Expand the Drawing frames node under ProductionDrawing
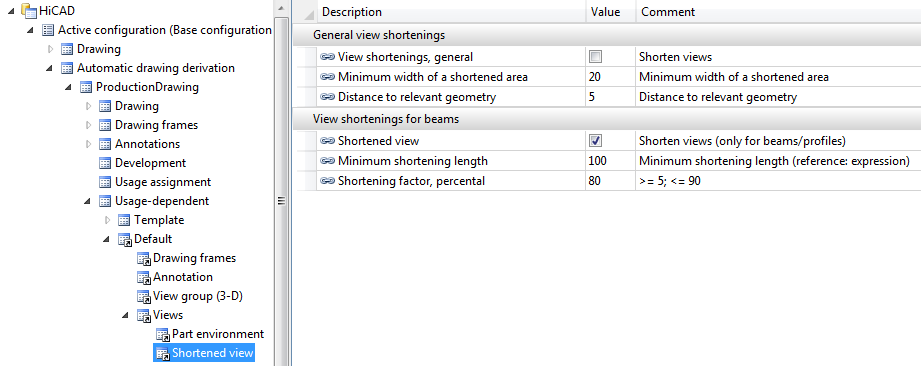The image size is (921, 366). pos(89,125)
